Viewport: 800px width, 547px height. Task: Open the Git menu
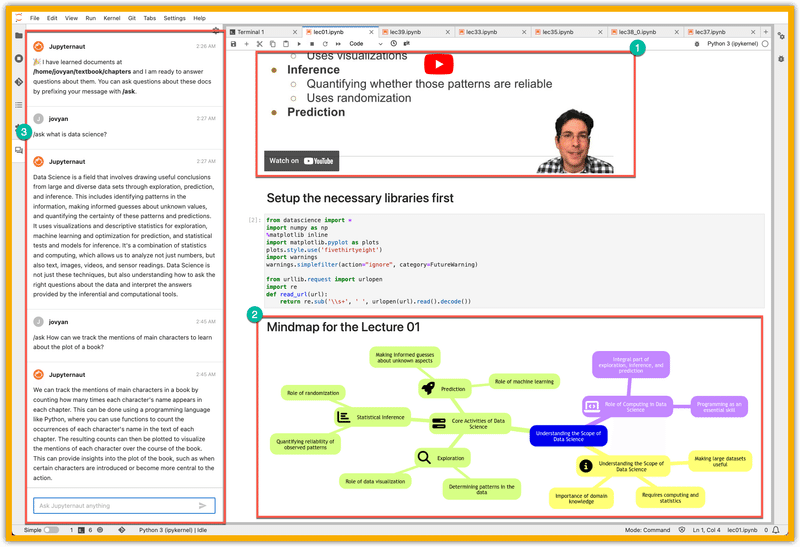(132, 18)
